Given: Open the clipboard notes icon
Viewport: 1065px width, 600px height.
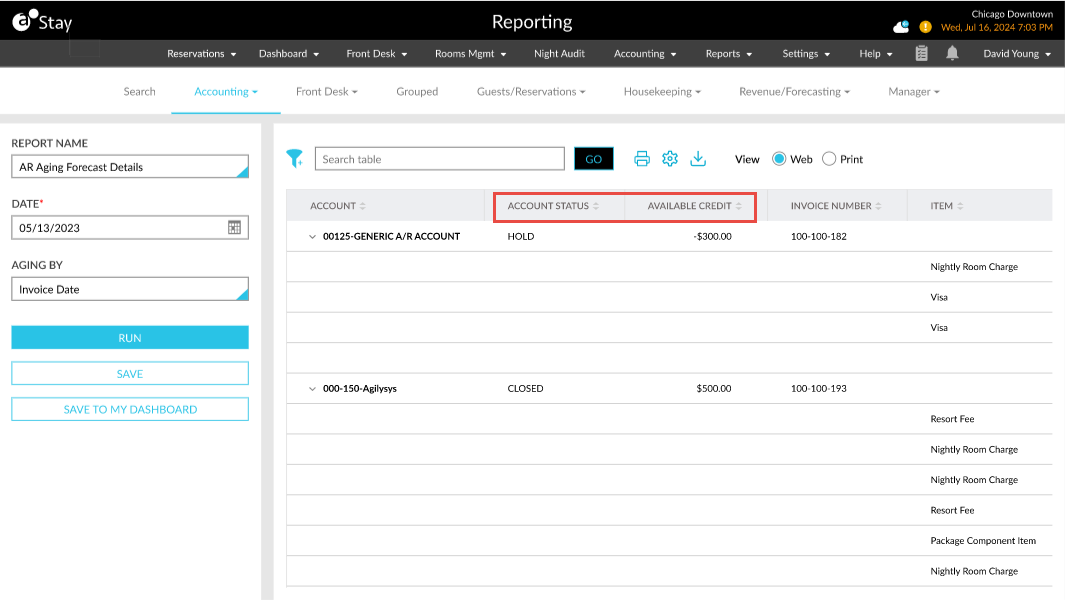Looking at the screenshot, I should pyautogui.click(x=922, y=53).
